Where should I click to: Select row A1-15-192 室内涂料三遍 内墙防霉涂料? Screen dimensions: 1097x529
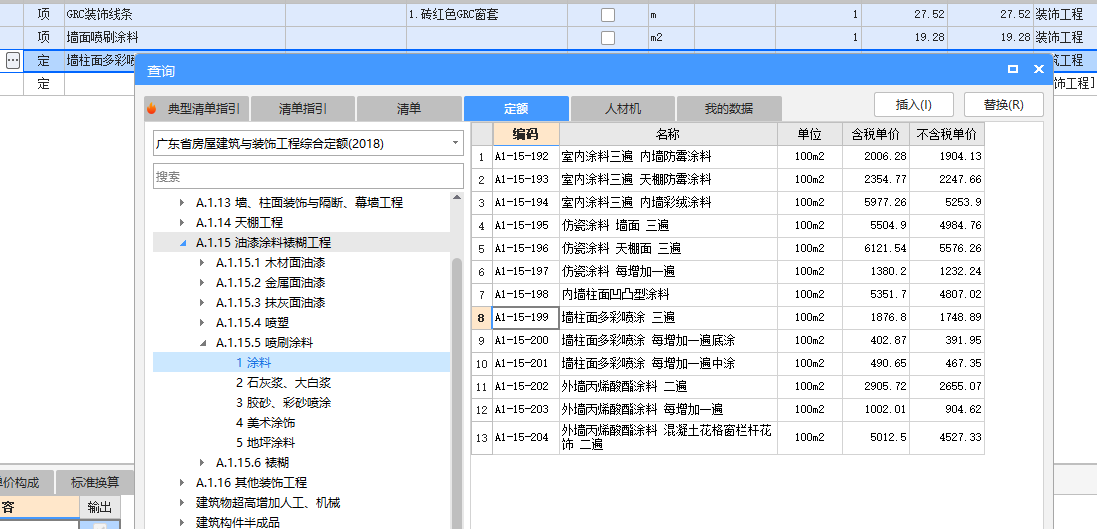tap(728, 157)
